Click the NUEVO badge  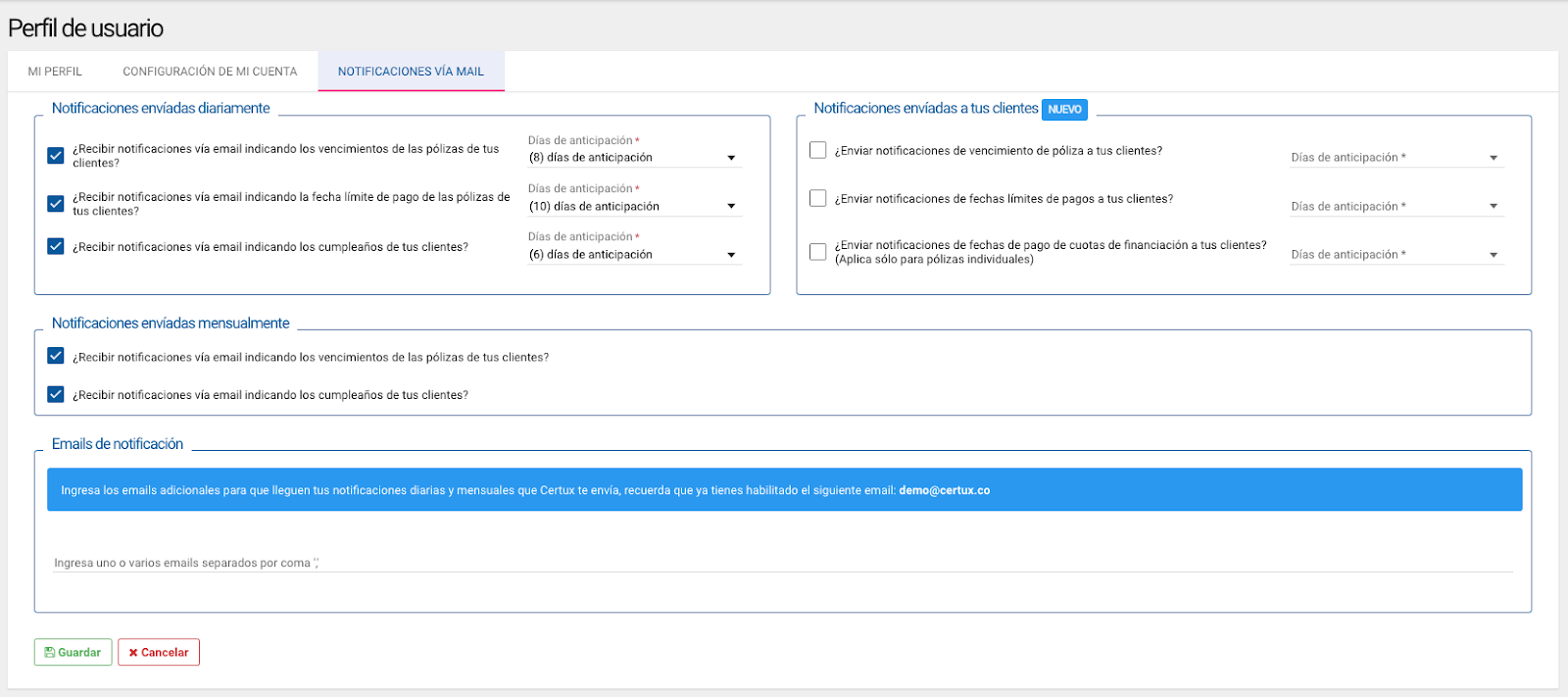[1064, 110]
